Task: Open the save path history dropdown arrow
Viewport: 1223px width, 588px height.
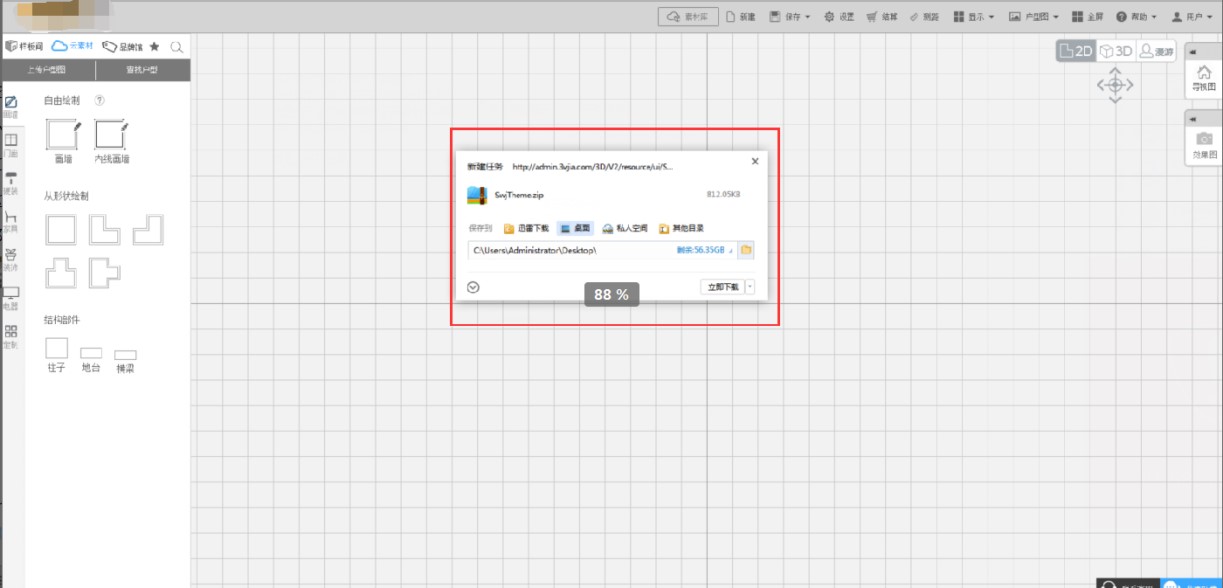Action: 731,250
